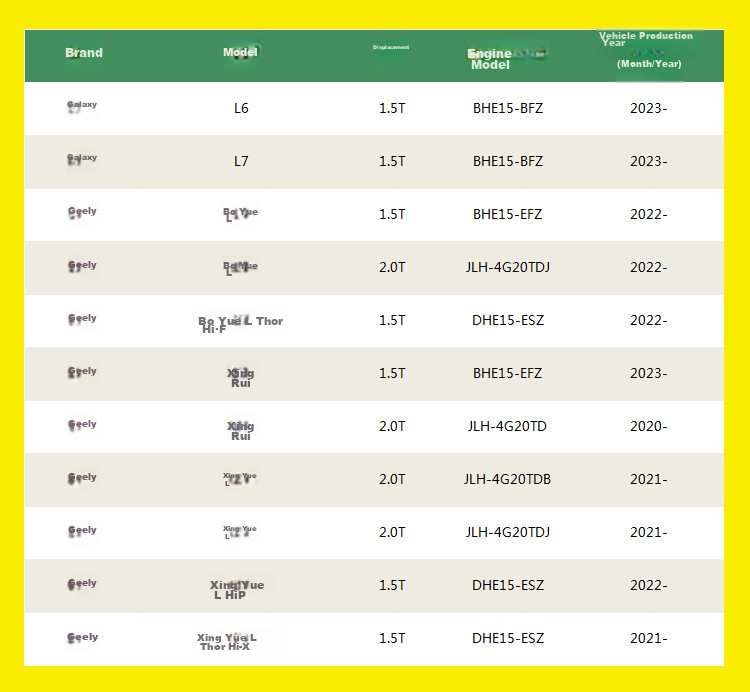Click the Engine Model column header
This screenshot has width=750, height=692.
tap(490, 59)
